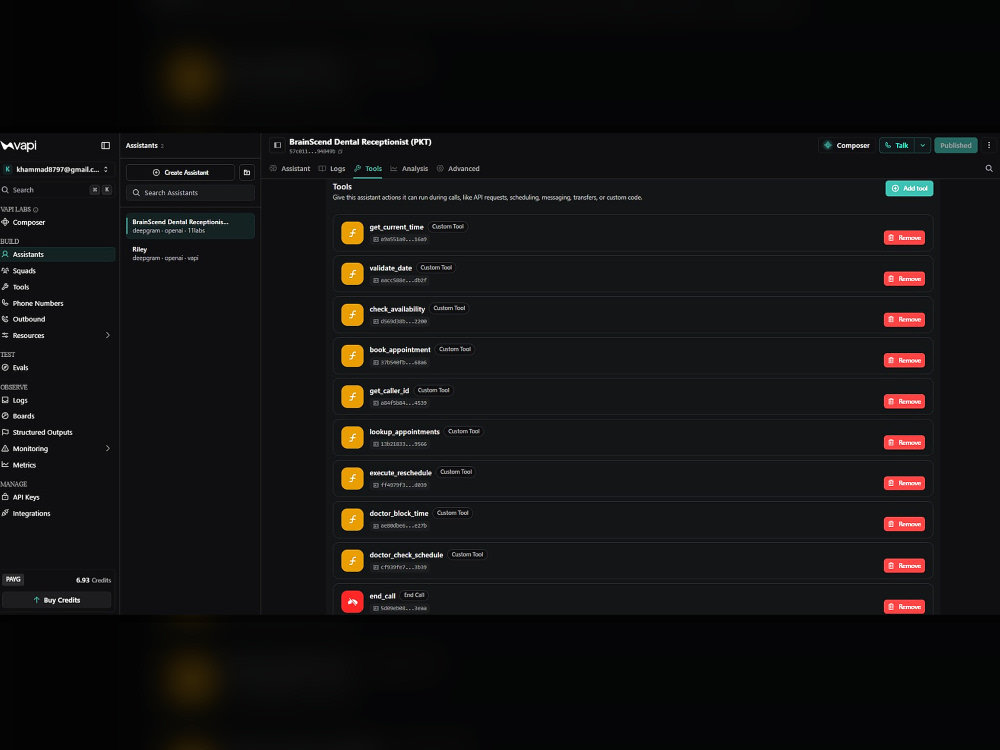This screenshot has width=1000, height=750.
Task: Click the Add tool button
Action: pos(909,188)
